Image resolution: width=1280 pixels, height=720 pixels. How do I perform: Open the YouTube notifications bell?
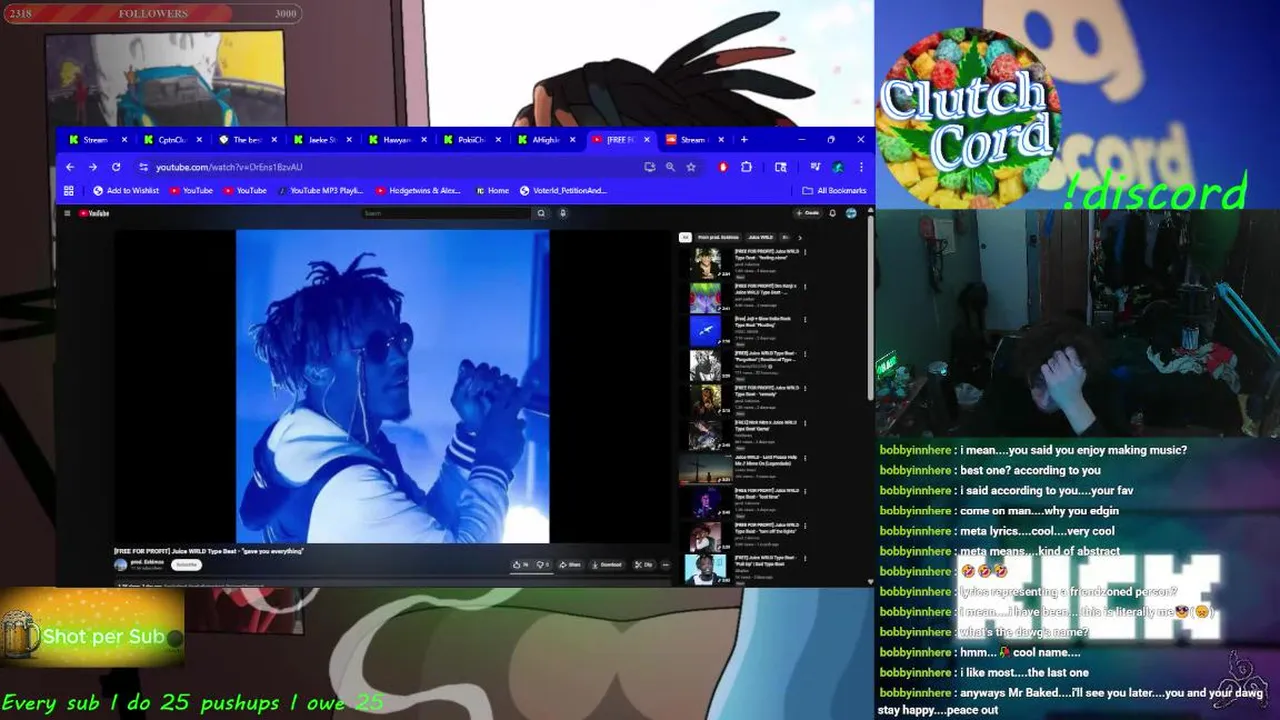832,213
